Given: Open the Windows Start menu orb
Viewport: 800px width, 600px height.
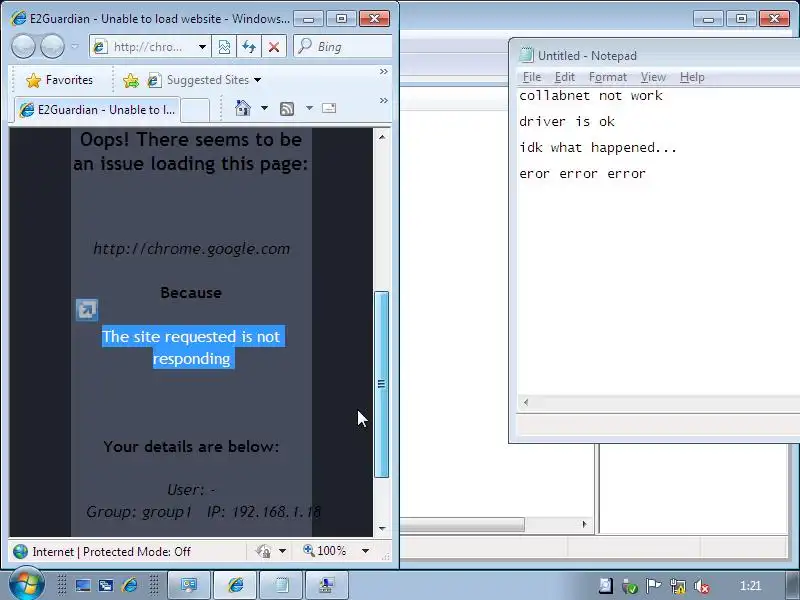Looking at the screenshot, I should pos(26,584).
